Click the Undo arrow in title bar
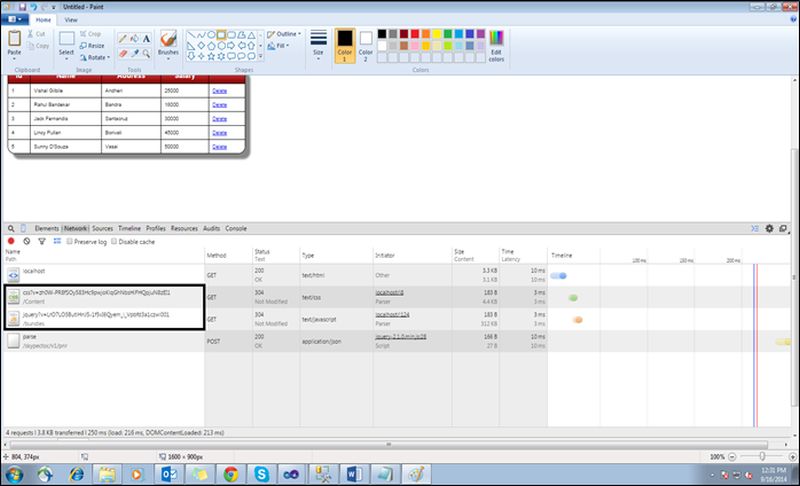The height and width of the screenshot is (486, 800). pyautogui.click(x=34, y=7)
